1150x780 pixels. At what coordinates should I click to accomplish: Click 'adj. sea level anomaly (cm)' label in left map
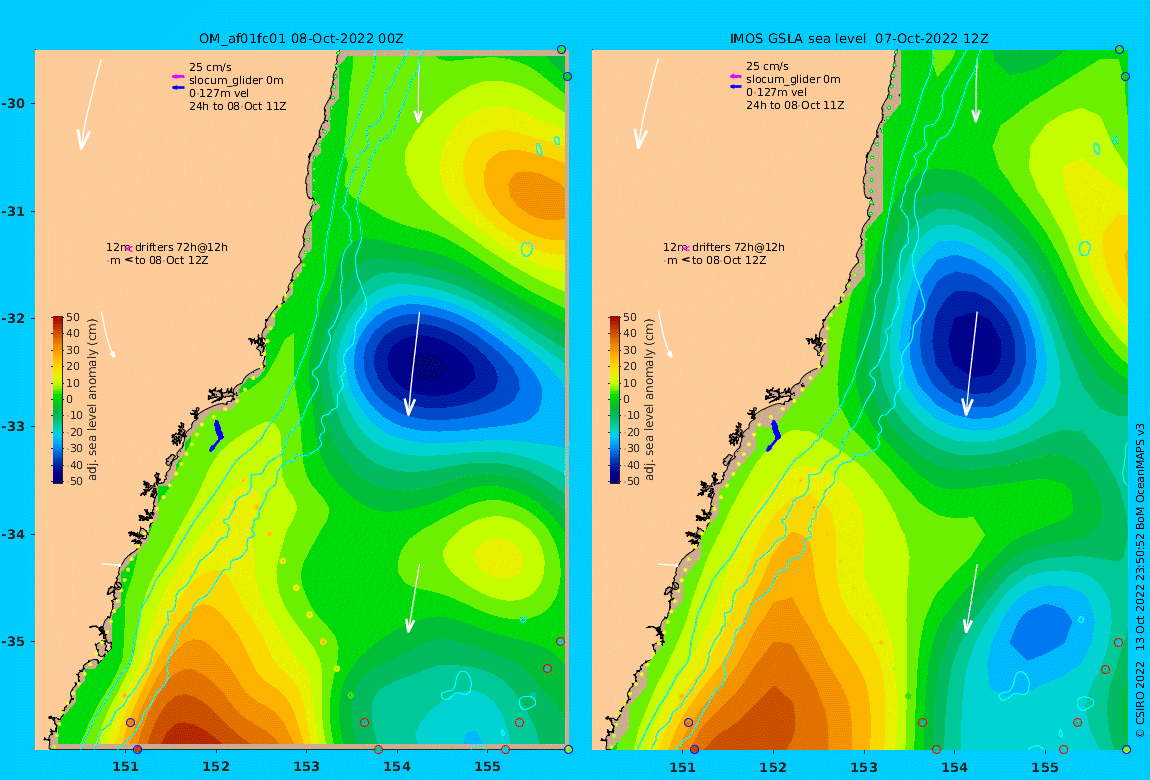click(x=92, y=400)
